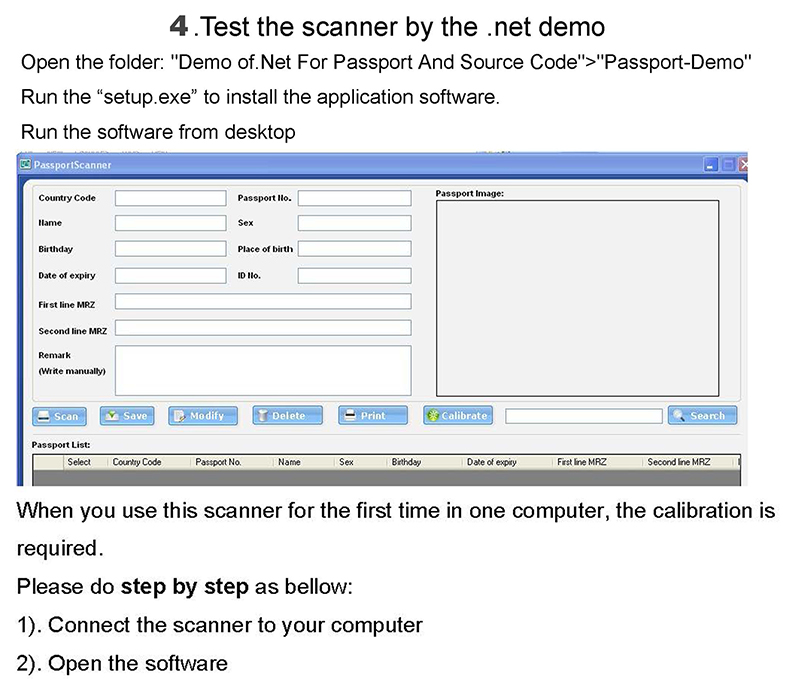Click into the Passport No. field

[354, 198]
